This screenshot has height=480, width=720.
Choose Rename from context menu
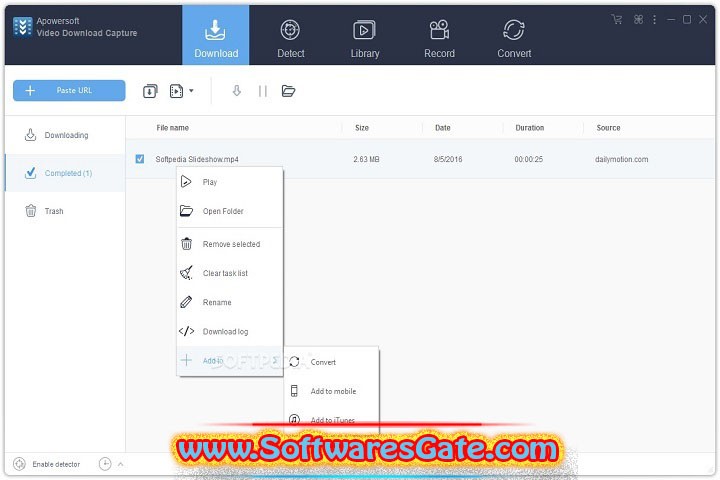pyautogui.click(x=230, y=302)
